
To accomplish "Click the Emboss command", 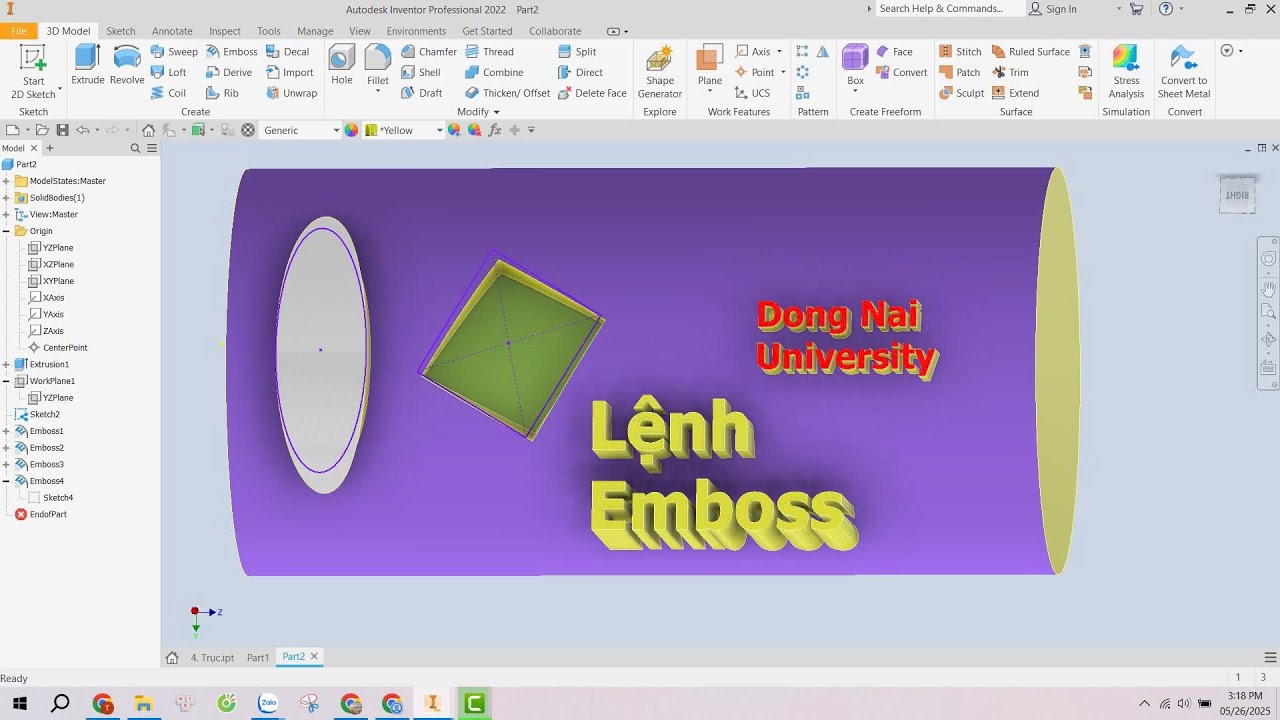I will coord(231,51).
